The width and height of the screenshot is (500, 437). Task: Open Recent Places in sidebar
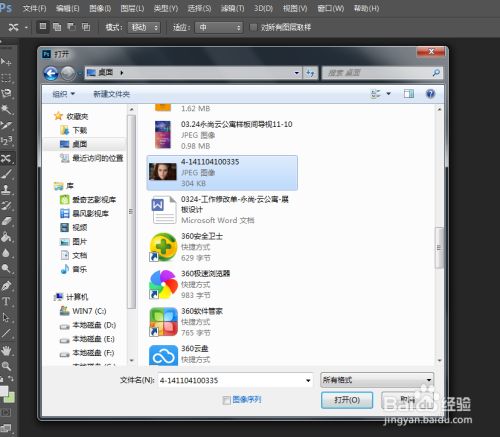click(91, 158)
